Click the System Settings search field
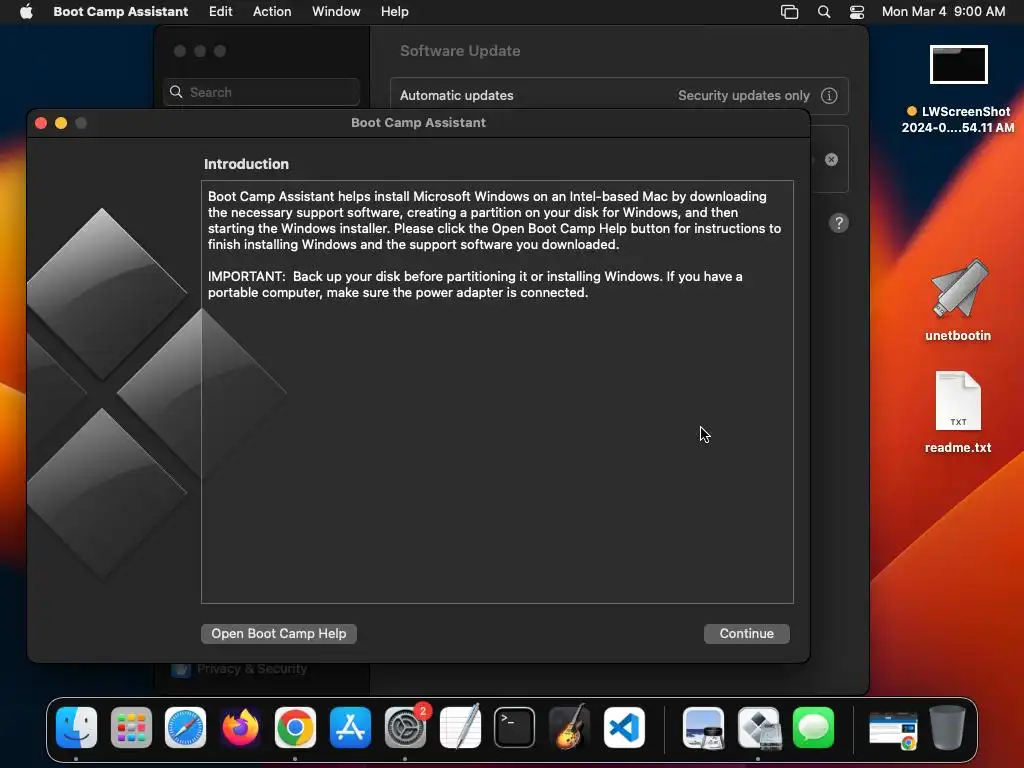 pos(261,92)
